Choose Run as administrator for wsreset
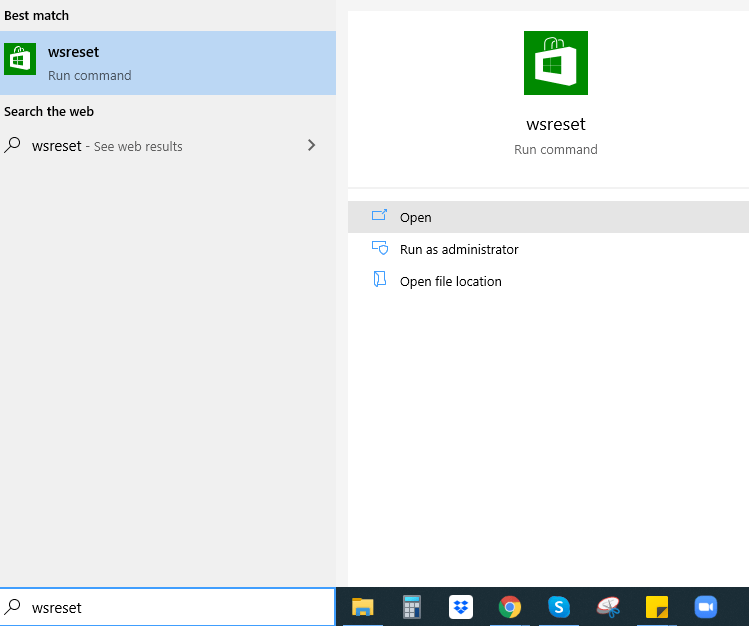Viewport: 749px width, 626px height. click(x=458, y=249)
